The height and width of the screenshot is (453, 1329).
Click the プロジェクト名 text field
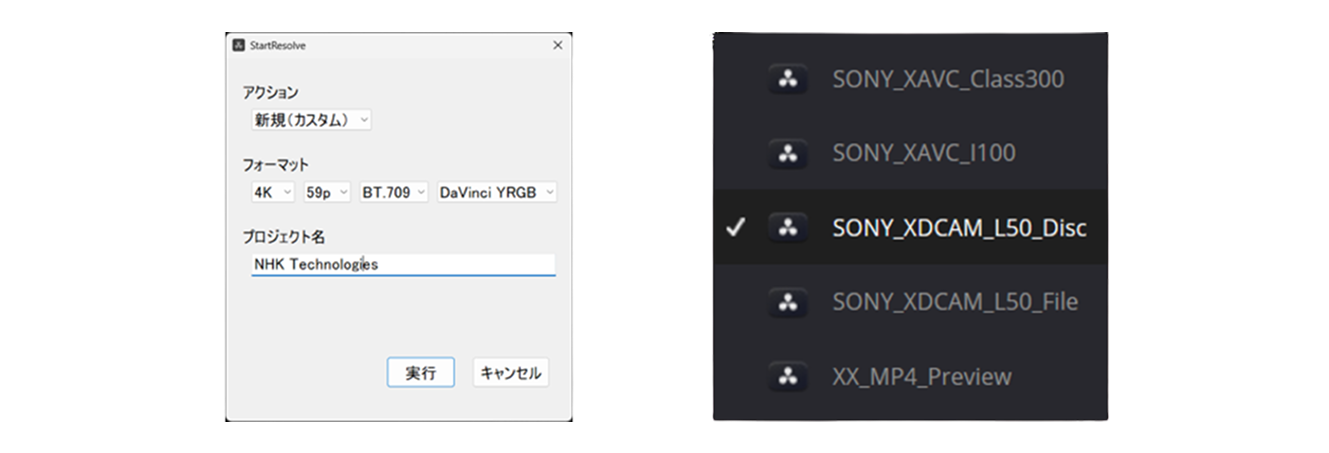(x=403, y=265)
